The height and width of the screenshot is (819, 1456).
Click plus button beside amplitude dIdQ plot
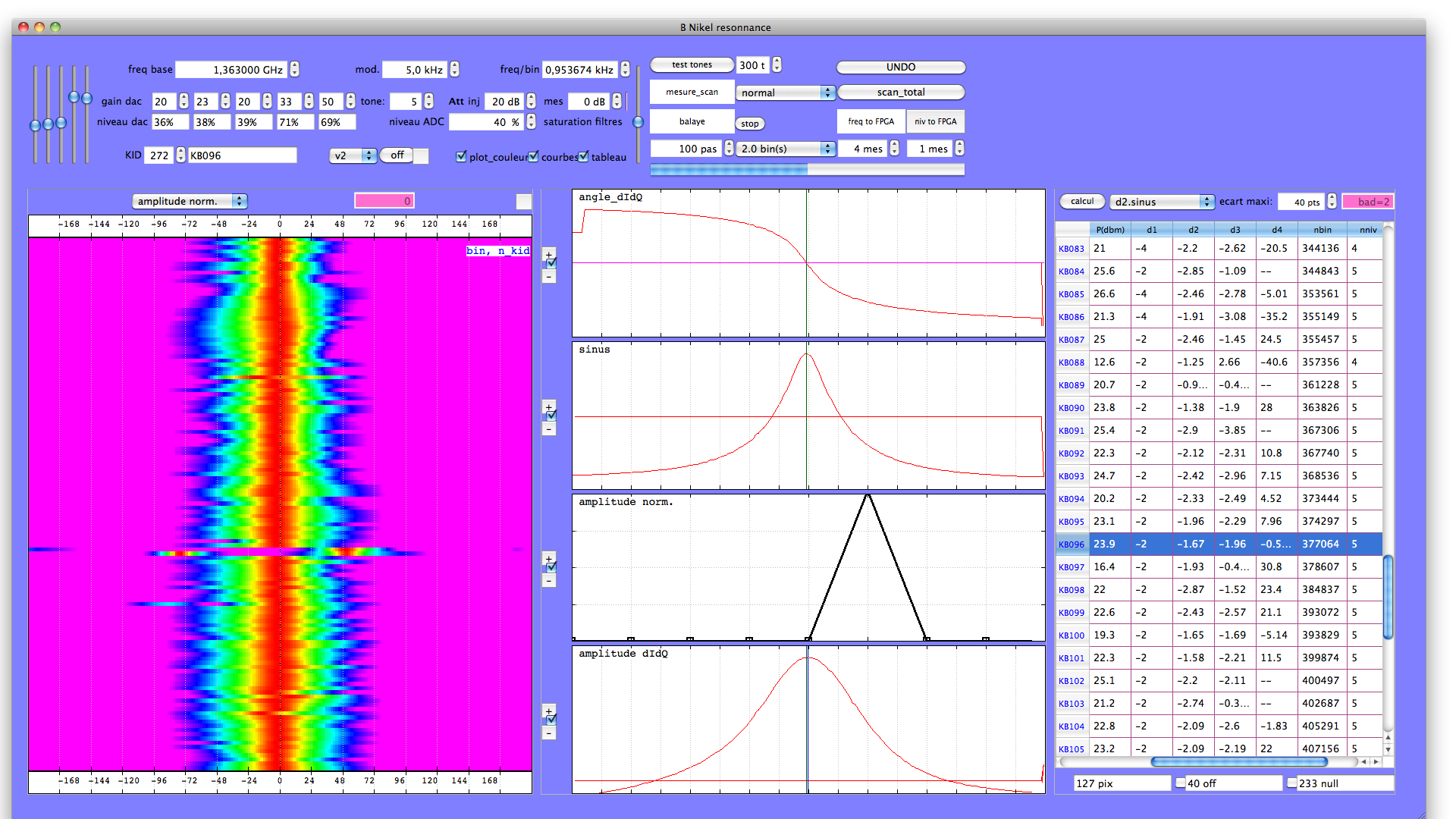[x=548, y=711]
